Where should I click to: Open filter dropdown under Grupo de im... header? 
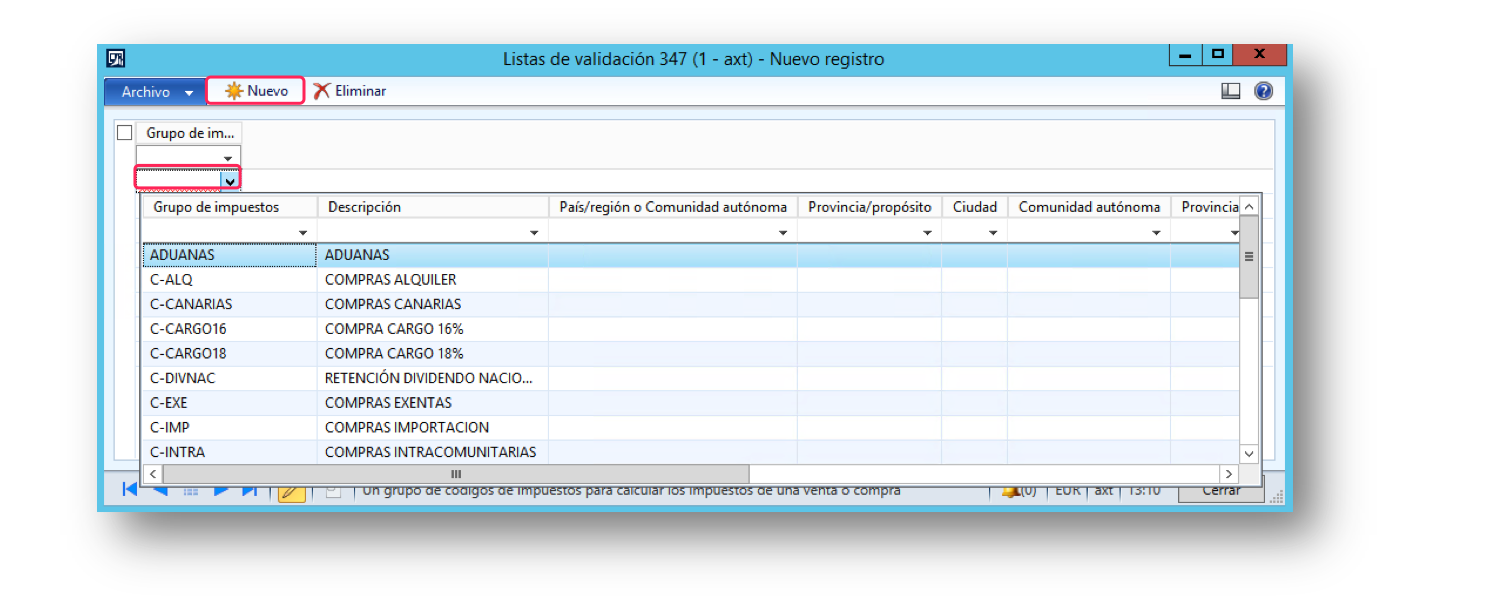tap(229, 157)
